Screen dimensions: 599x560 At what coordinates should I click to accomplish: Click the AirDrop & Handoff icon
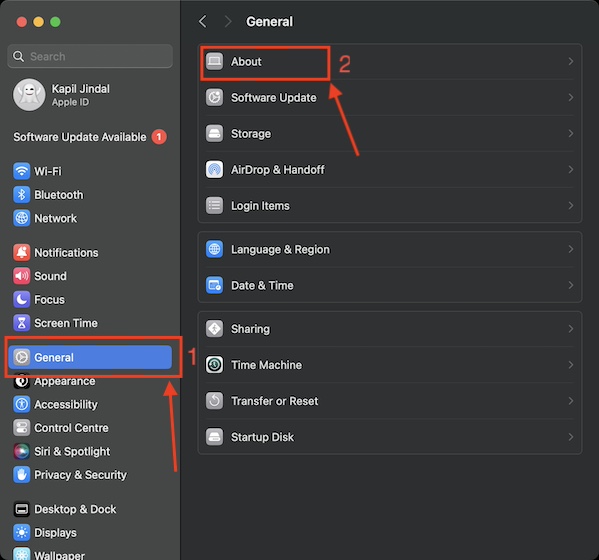[x=214, y=170]
